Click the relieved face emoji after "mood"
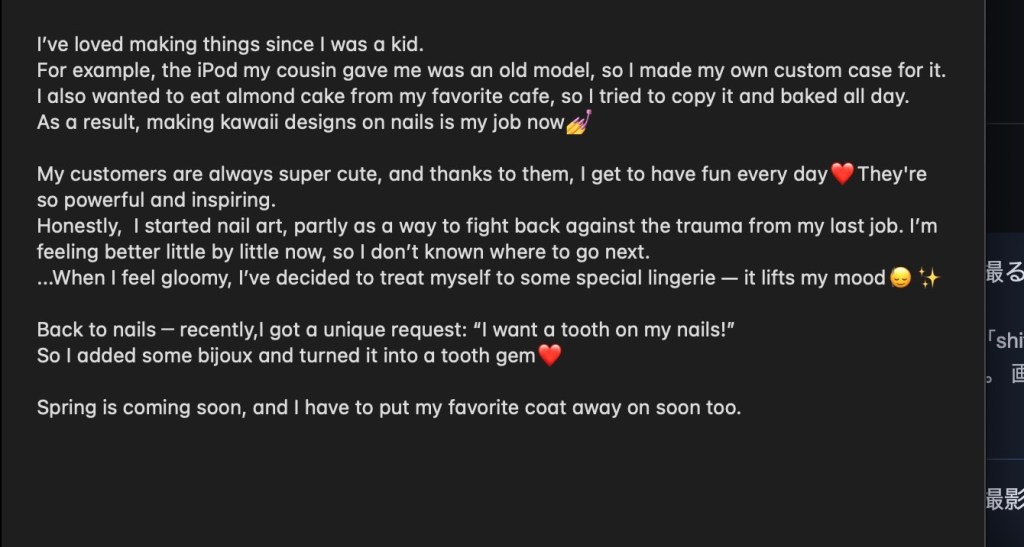Screen dimensions: 1024x547 tap(900, 279)
